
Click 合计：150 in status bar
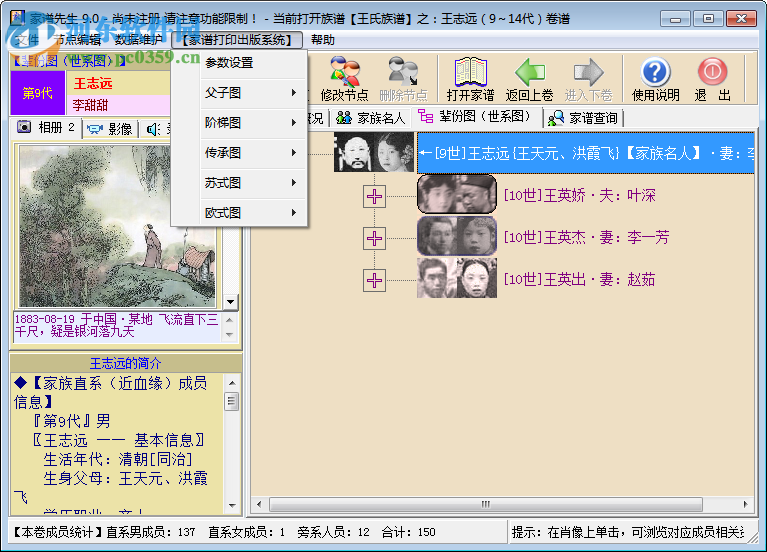[x=408, y=532]
